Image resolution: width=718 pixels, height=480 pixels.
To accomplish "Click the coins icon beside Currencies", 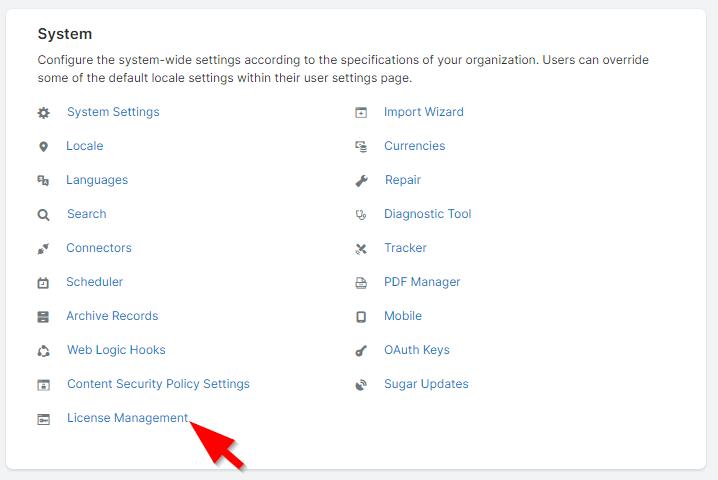I will 361,147.
